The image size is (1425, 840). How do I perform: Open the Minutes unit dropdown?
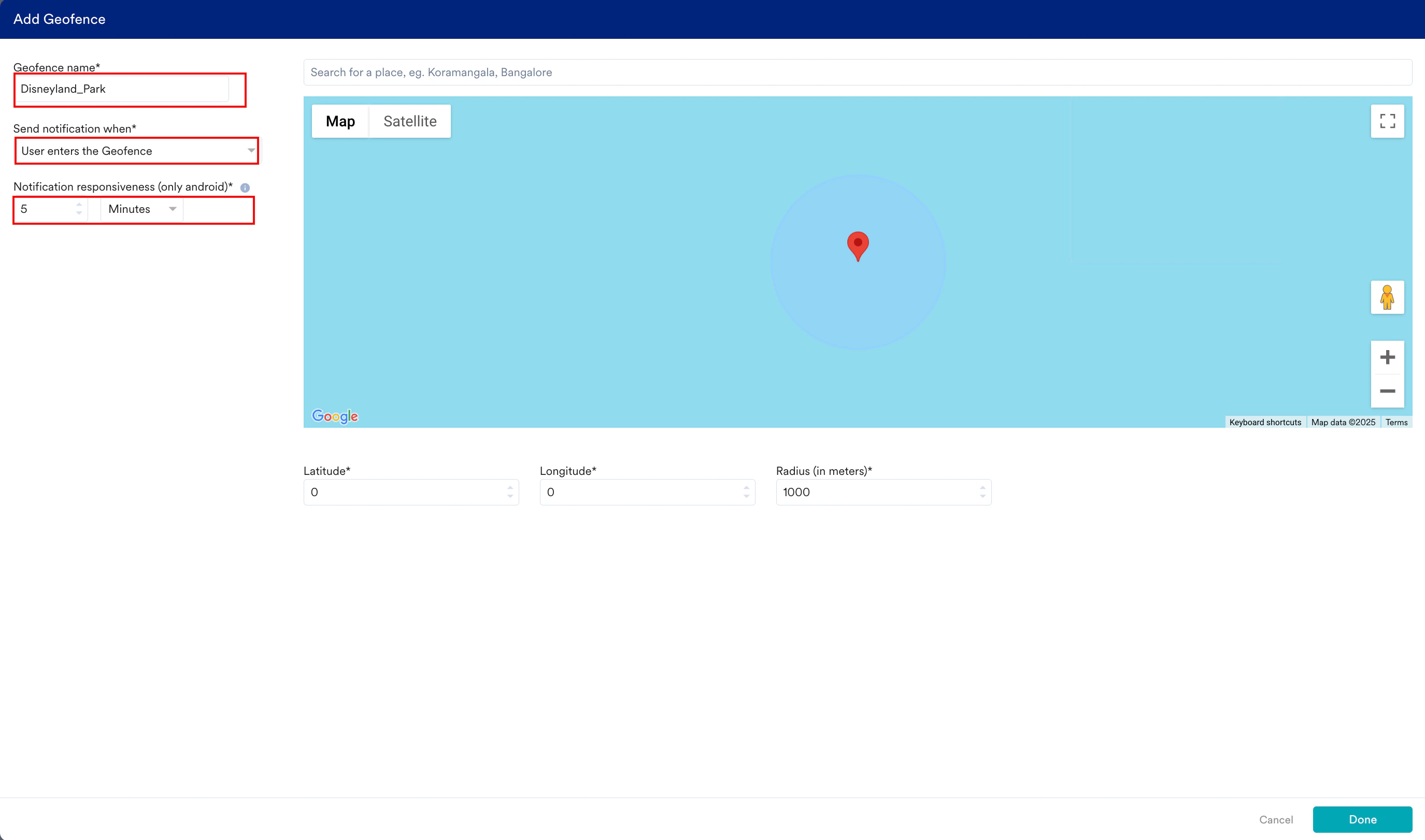tap(141, 209)
